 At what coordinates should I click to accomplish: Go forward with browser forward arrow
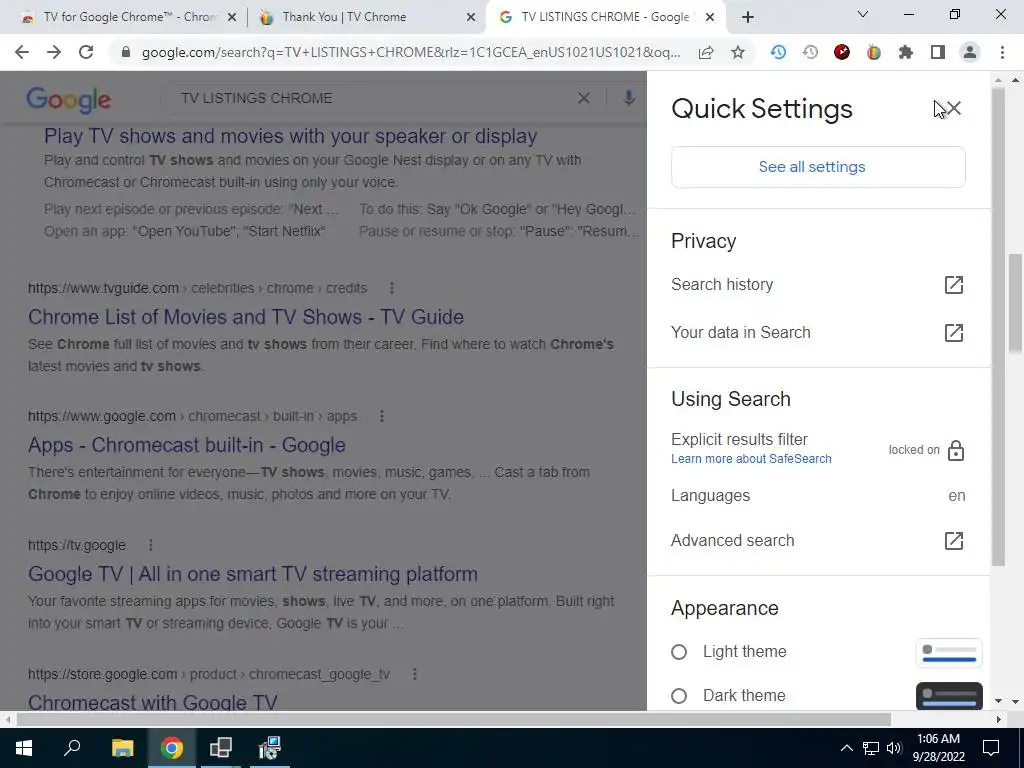pyautogui.click(x=54, y=52)
